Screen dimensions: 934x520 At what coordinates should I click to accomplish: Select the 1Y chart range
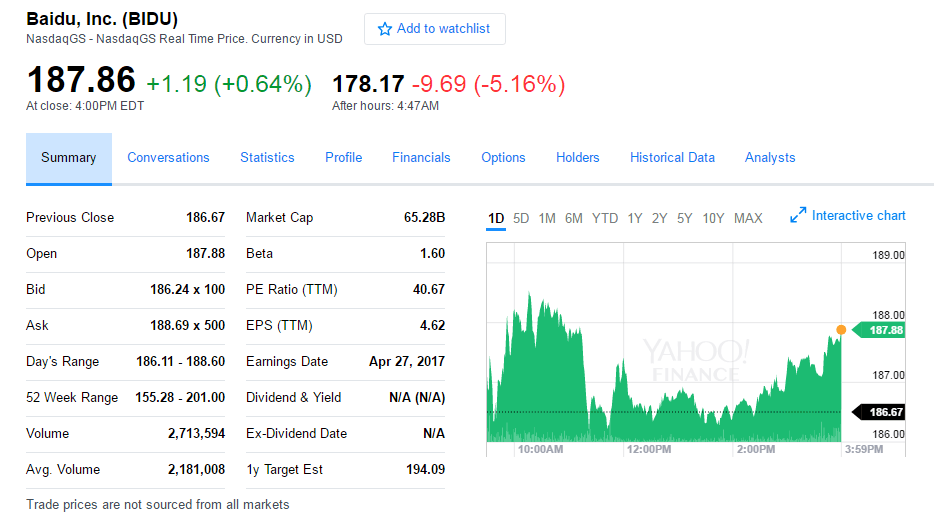(635, 218)
